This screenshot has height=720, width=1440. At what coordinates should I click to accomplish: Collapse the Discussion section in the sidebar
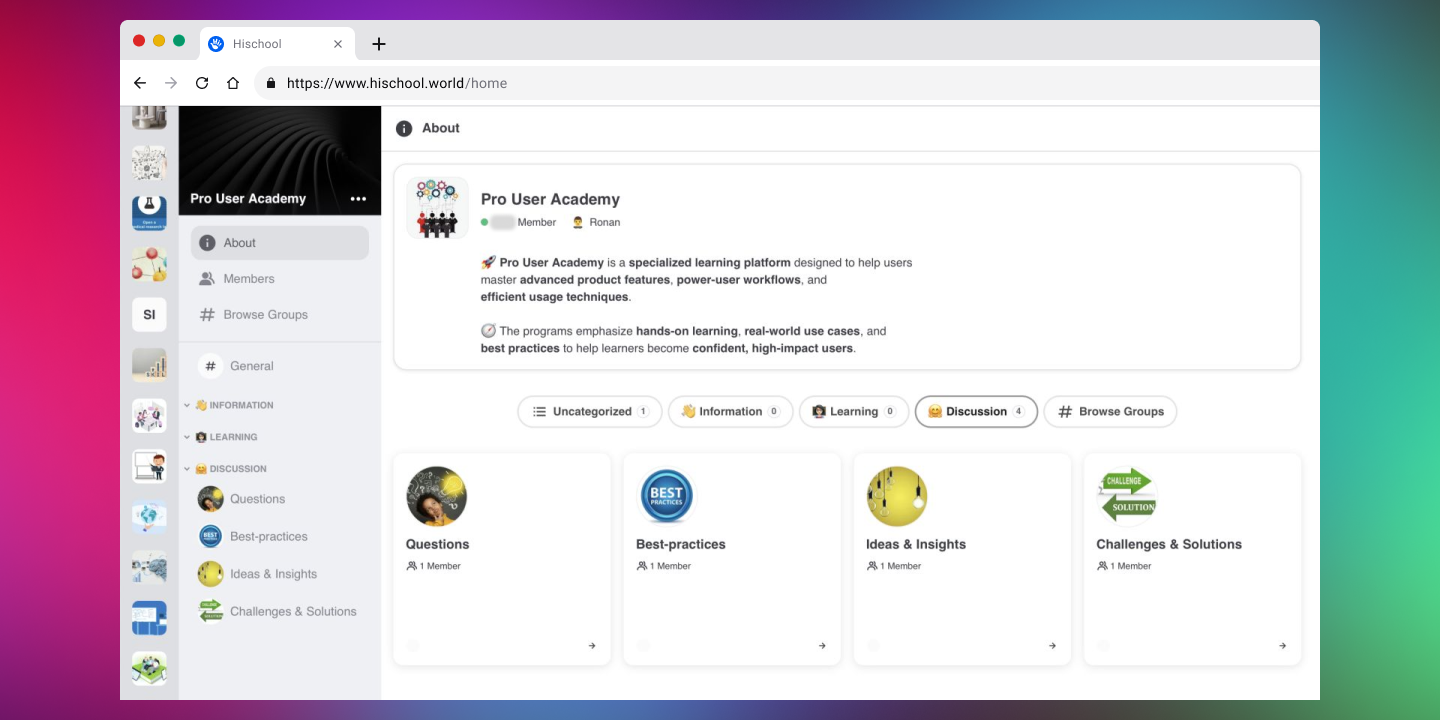pyautogui.click(x=187, y=468)
